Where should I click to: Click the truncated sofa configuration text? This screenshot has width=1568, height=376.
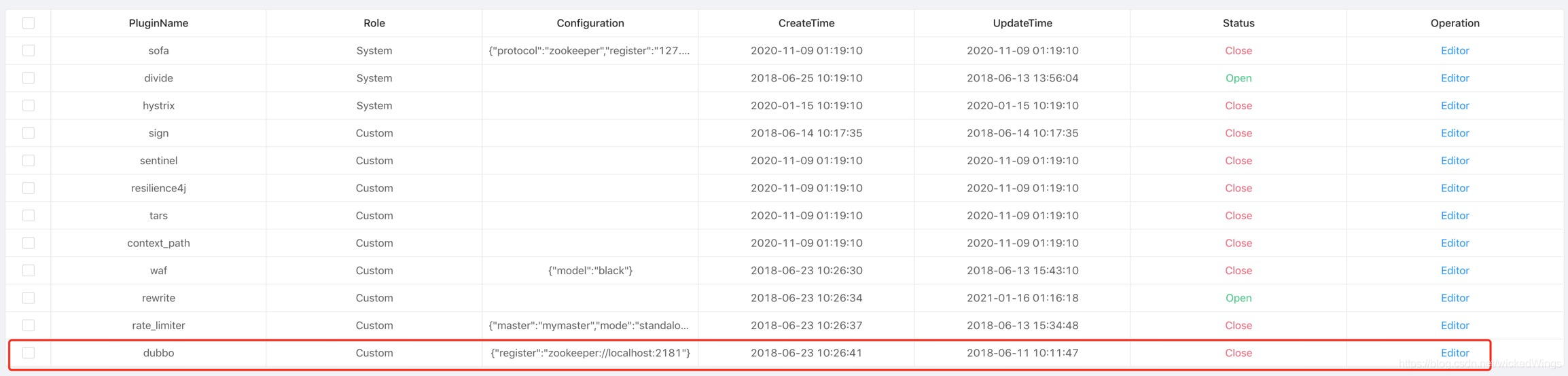pyautogui.click(x=590, y=51)
